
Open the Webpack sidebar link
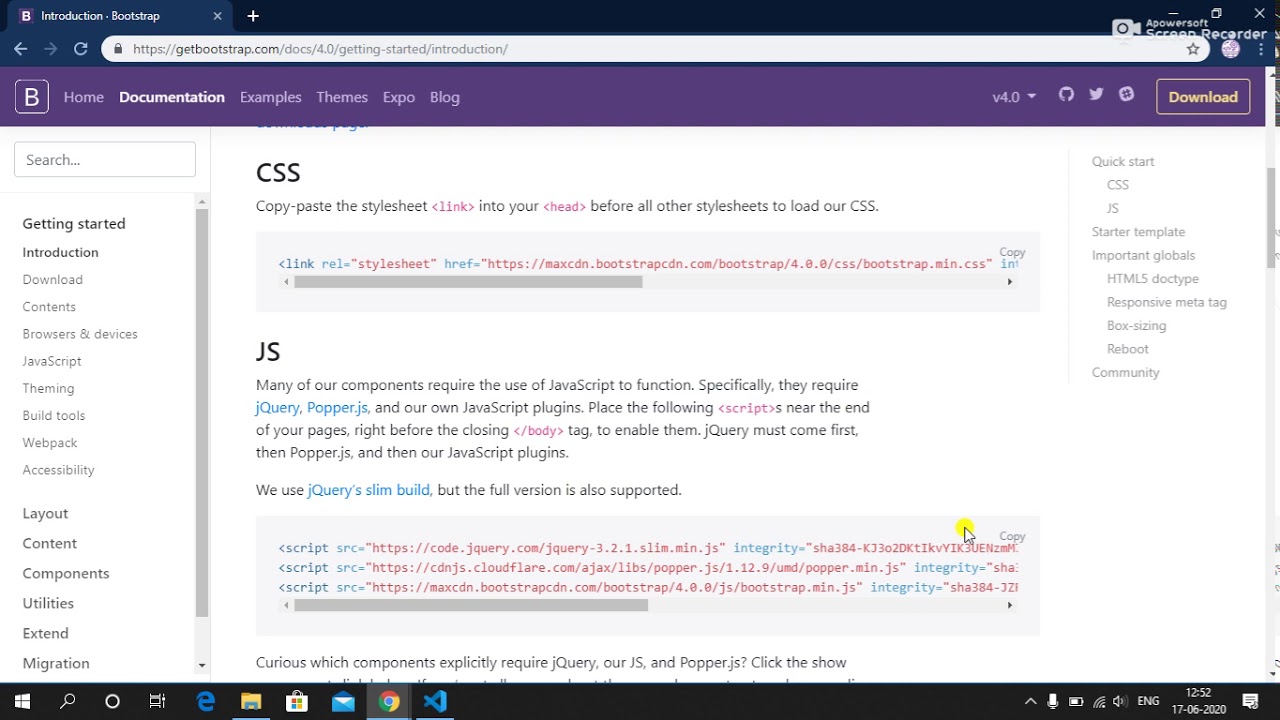50,443
